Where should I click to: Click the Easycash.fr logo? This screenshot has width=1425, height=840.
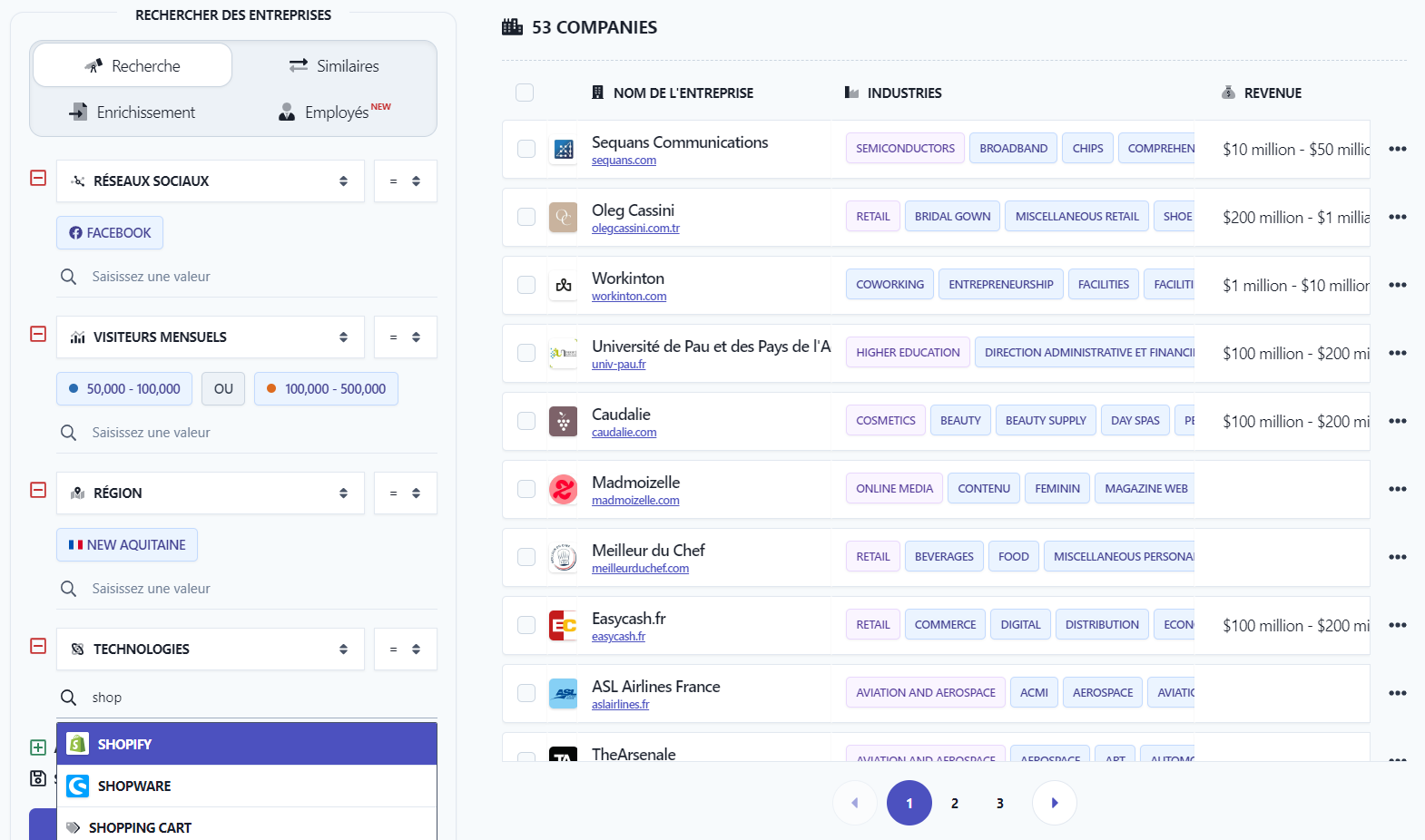[x=564, y=625]
